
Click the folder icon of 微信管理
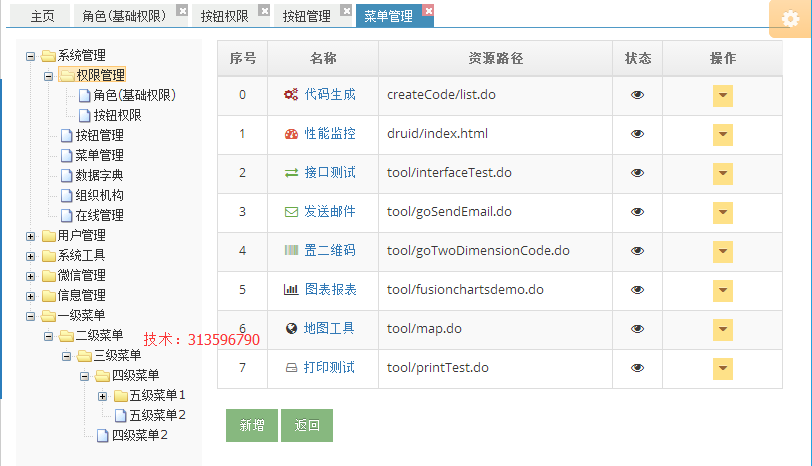tap(49, 275)
